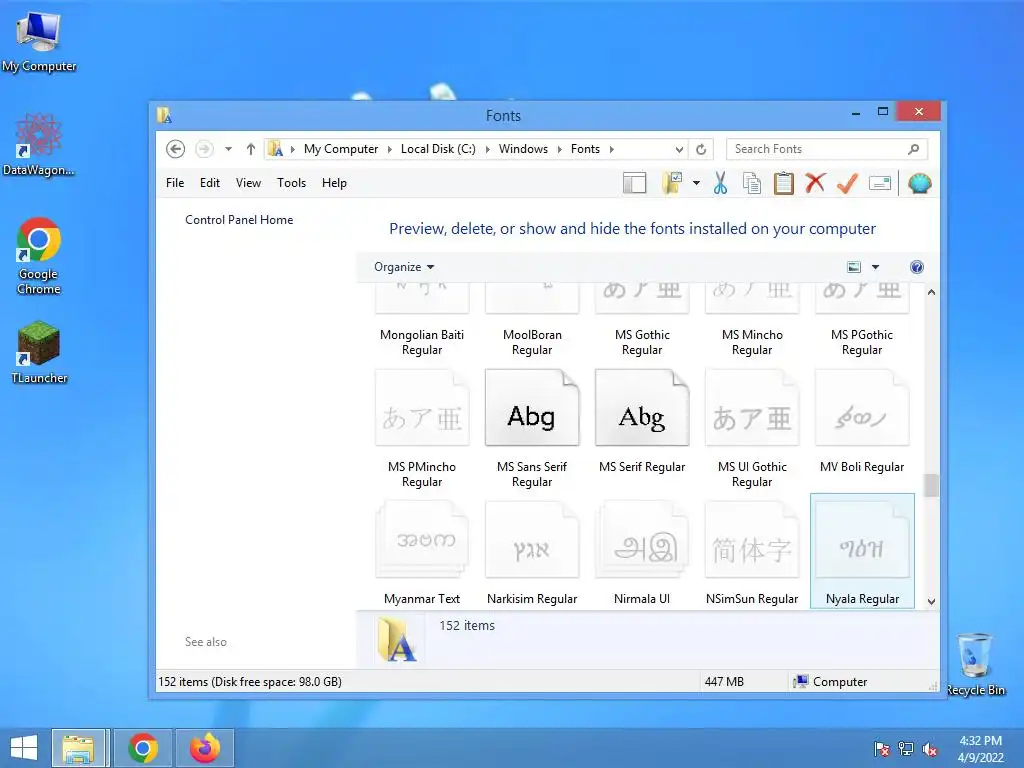Select the MS PMincho Regular font
This screenshot has width=1024, height=768.
click(422, 428)
